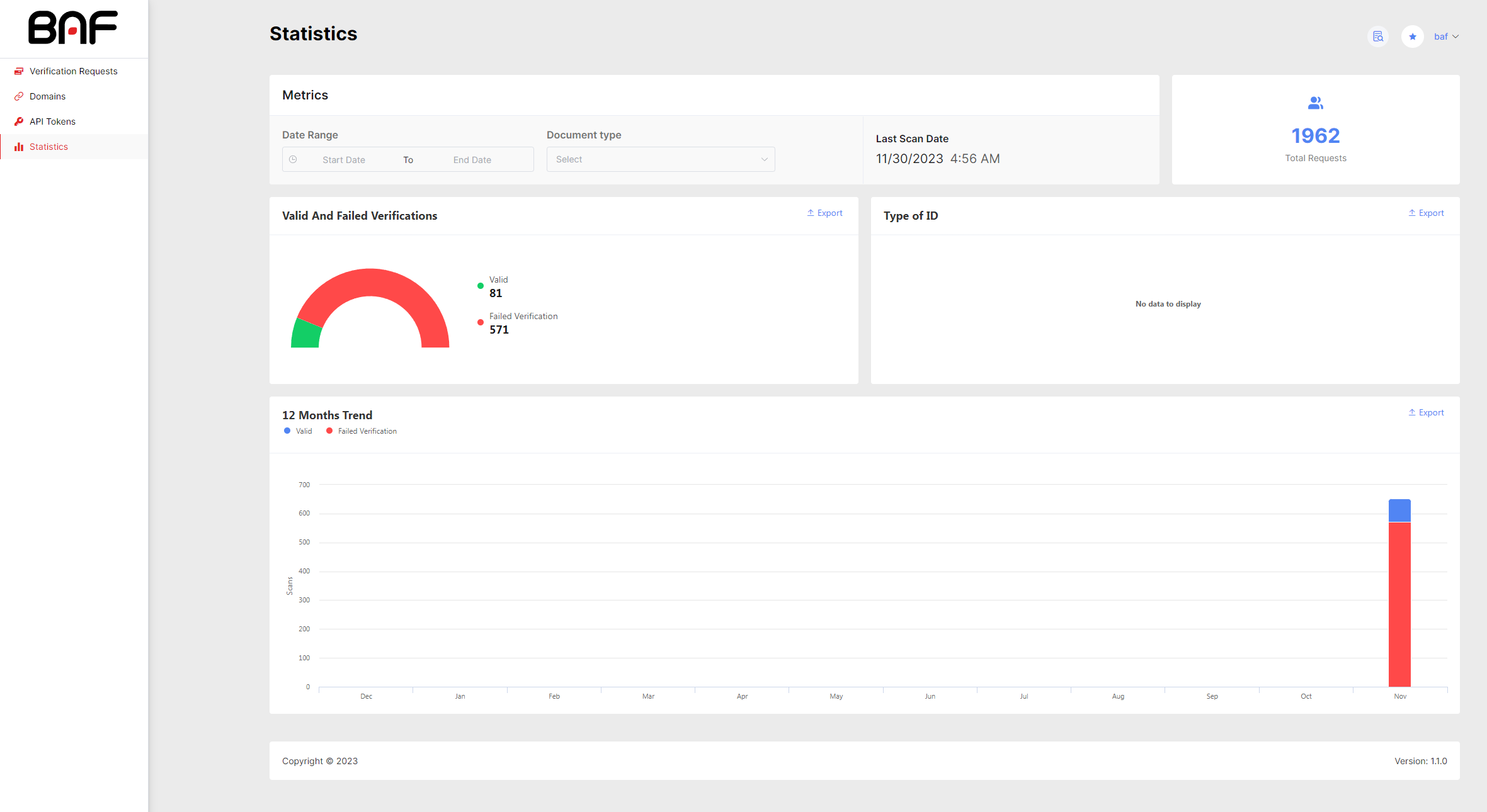This screenshot has width=1487, height=812.
Task: Select Statistics in the sidebar
Action: pos(74,147)
